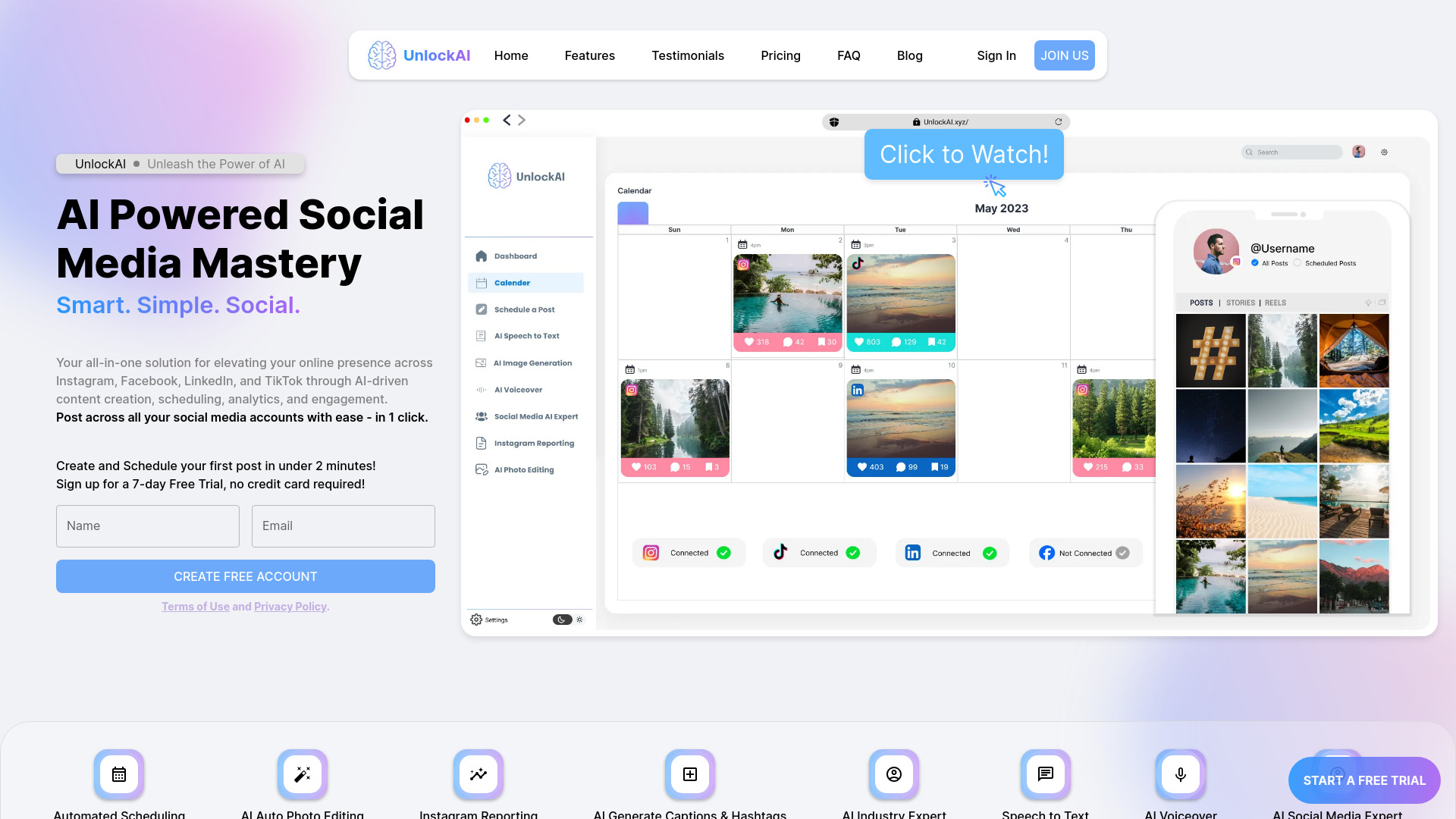Expand the browser forward navigation arrow
The image size is (1456, 819).
[521, 120]
